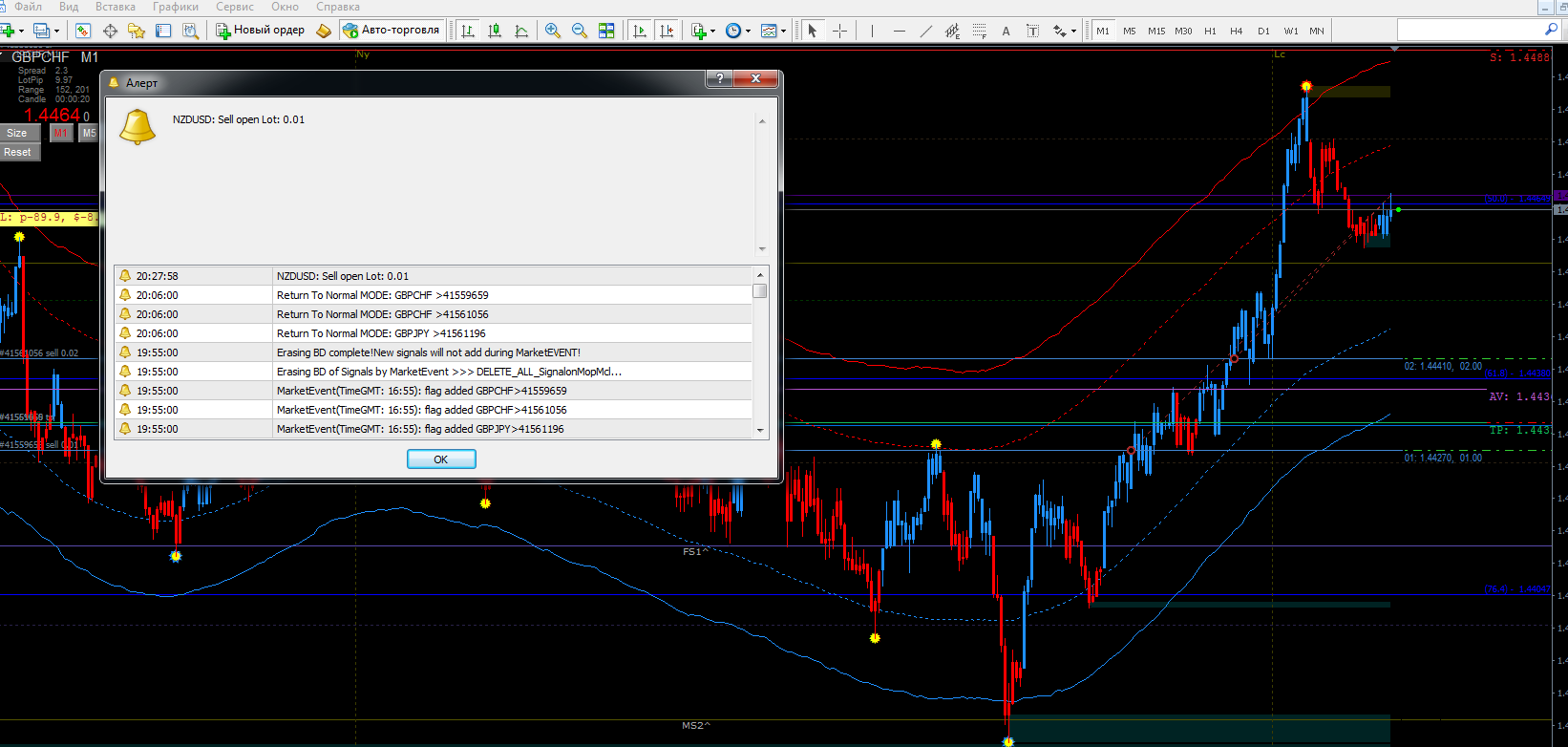Draw a horizontal line tool
Screen dimensions: 1568x747
pyautogui.click(x=899, y=31)
